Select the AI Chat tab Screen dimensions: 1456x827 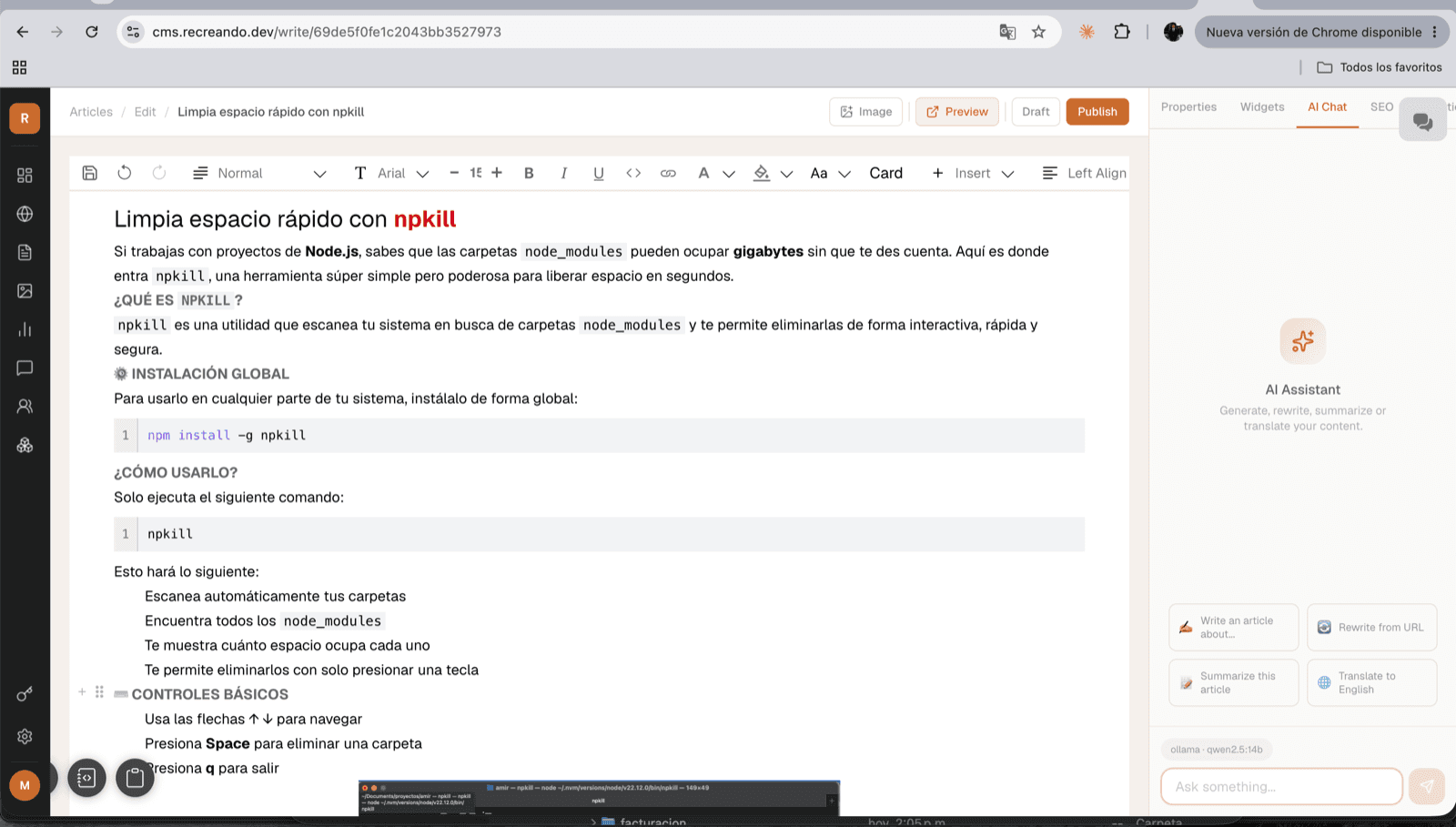tap(1327, 107)
